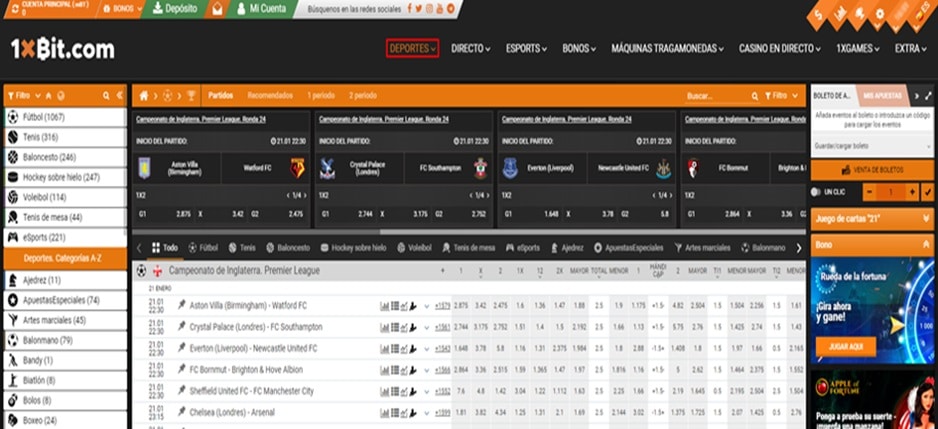Open +1579 more markets for Aston Villa match
The width and height of the screenshot is (938, 429).
click(443, 306)
